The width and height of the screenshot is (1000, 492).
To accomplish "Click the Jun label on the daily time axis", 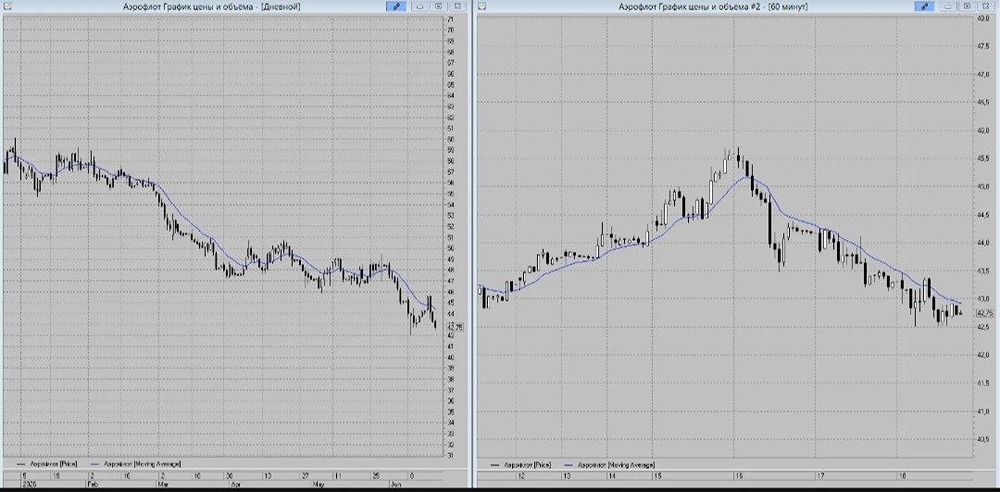I will [395, 484].
